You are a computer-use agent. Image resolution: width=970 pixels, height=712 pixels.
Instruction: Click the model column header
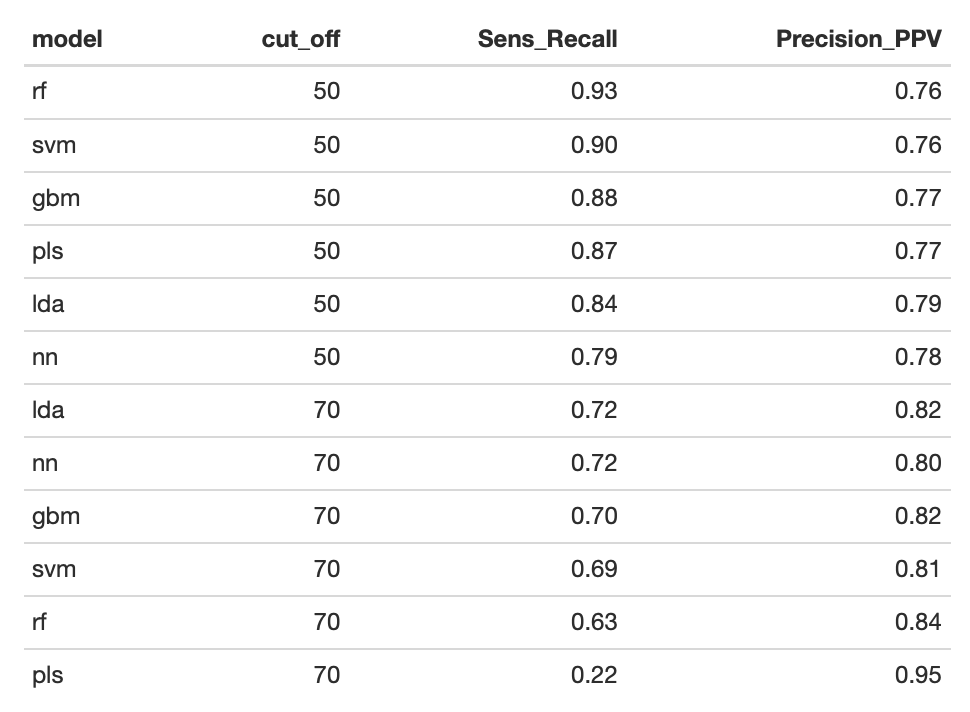click(67, 39)
